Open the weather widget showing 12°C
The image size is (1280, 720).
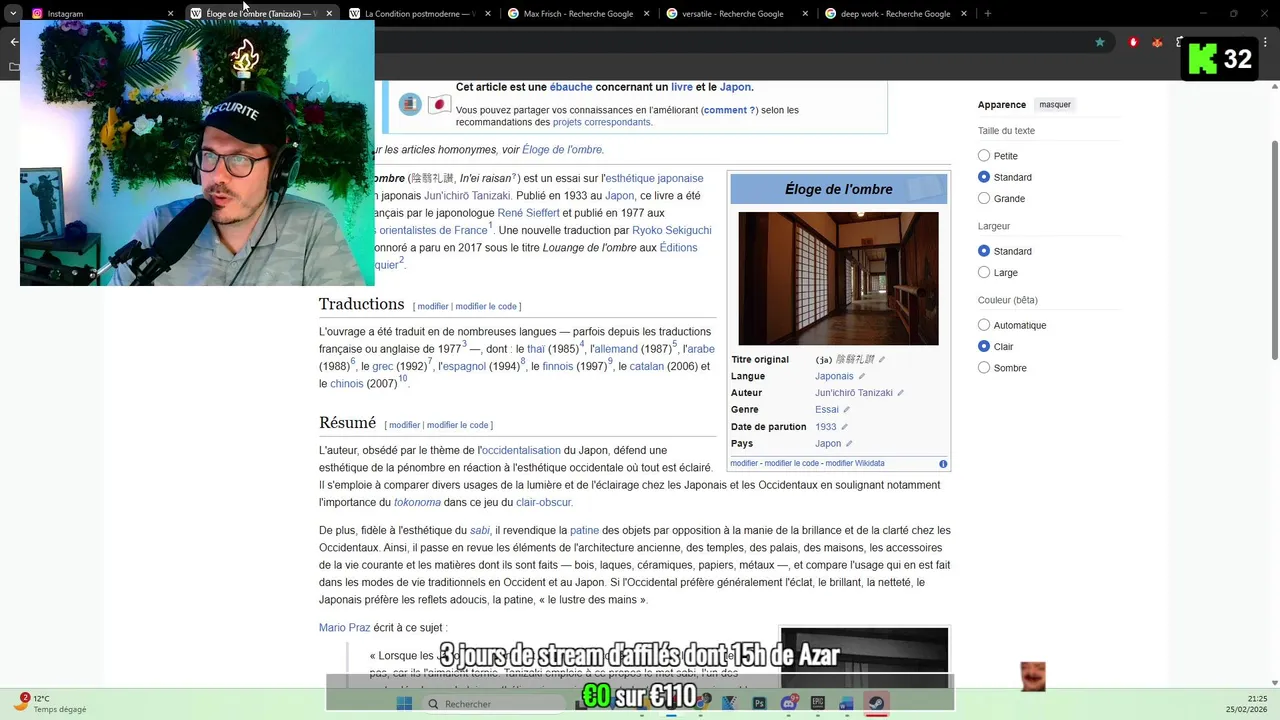point(50,703)
